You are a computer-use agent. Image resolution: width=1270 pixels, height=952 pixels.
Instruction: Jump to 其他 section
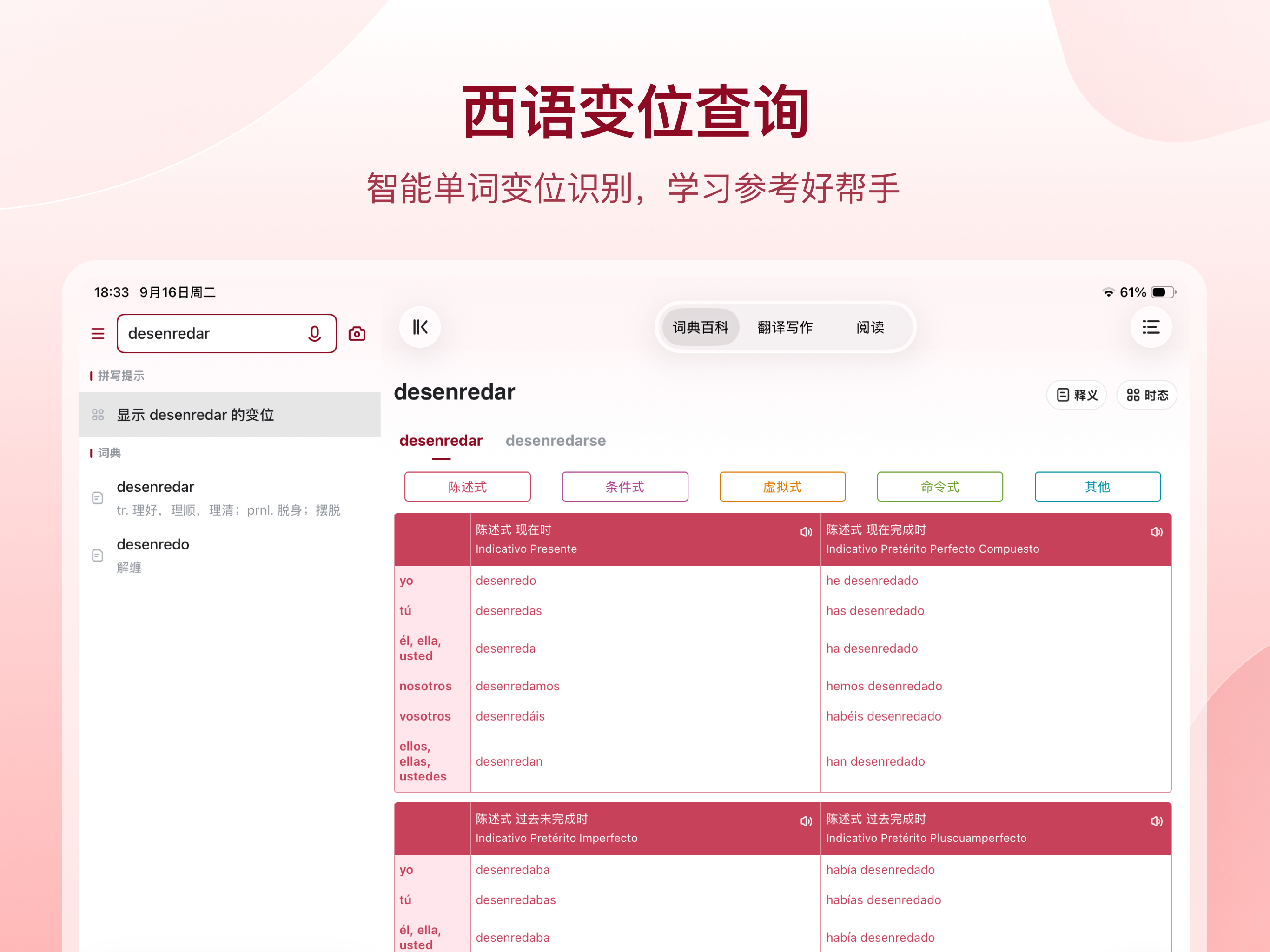click(1098, 487)
